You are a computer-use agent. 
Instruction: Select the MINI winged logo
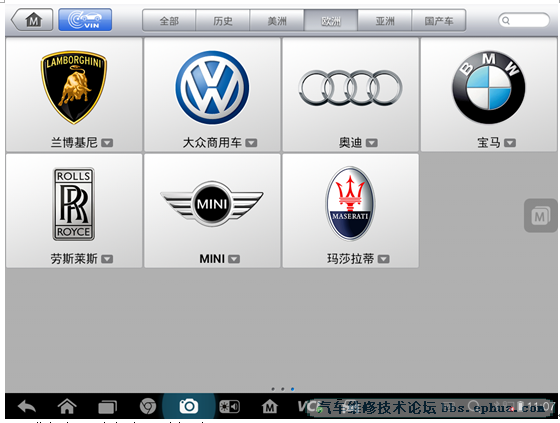(212, 203)
